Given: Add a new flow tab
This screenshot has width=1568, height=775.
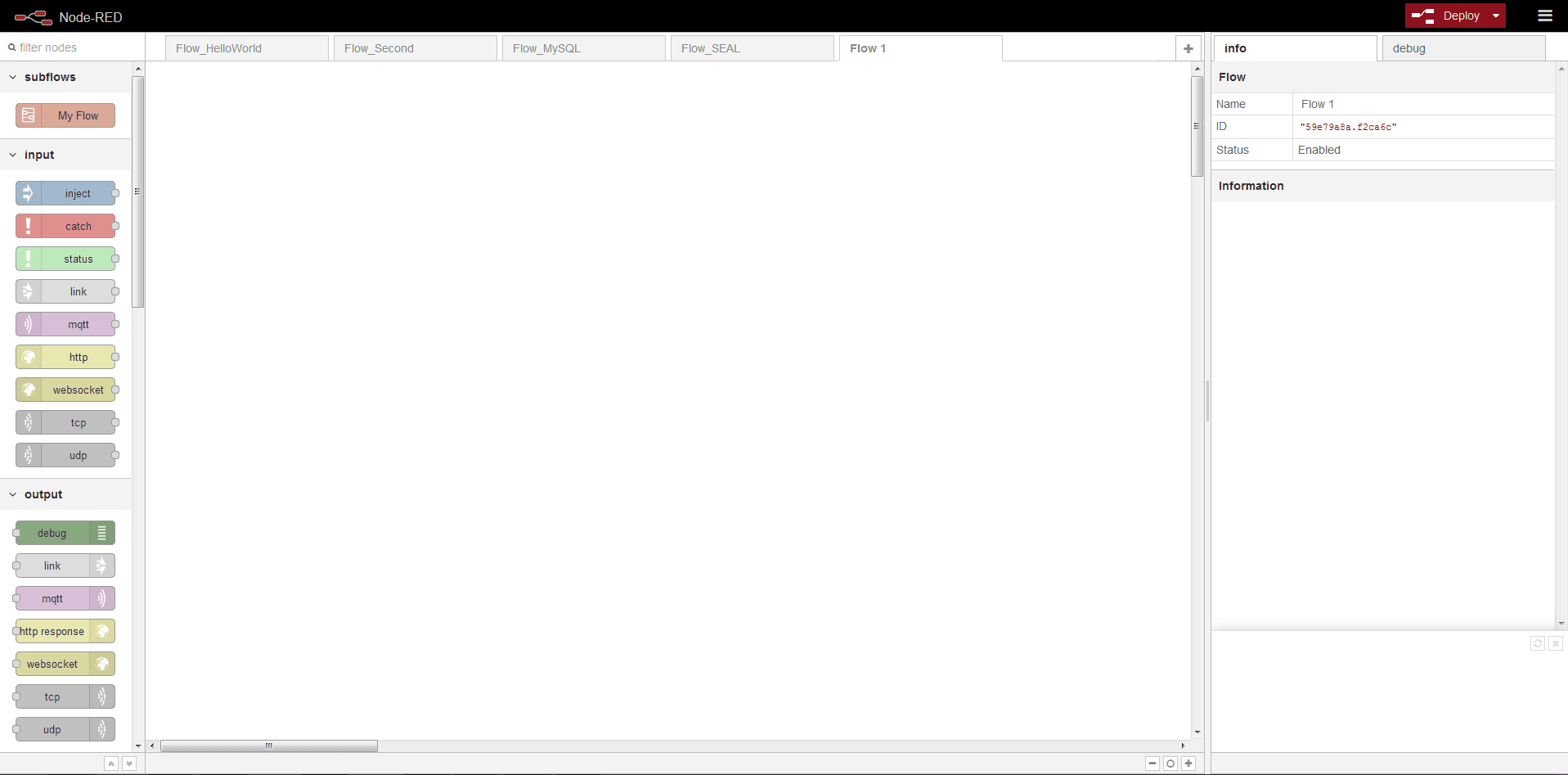Looking at the screenshot, I should click(x=1188, y=48).
